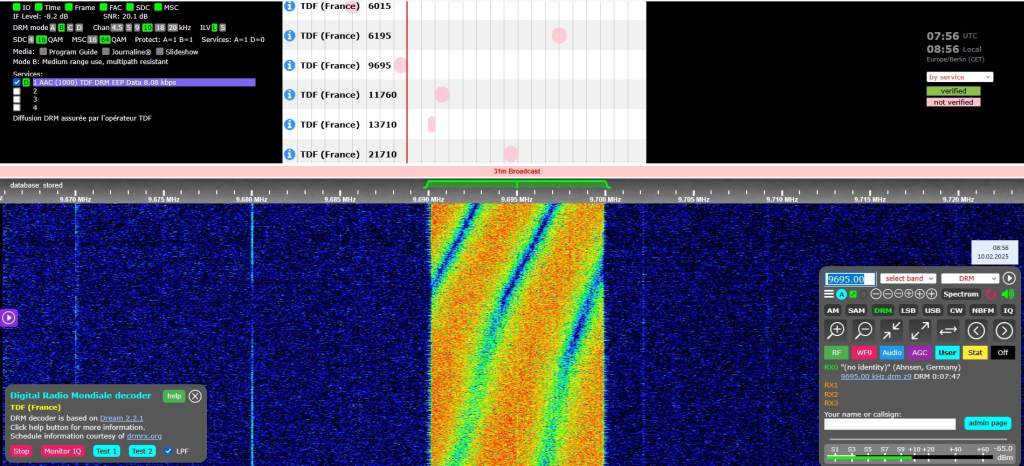Click the page left arrow icon

tap(977, 330)
